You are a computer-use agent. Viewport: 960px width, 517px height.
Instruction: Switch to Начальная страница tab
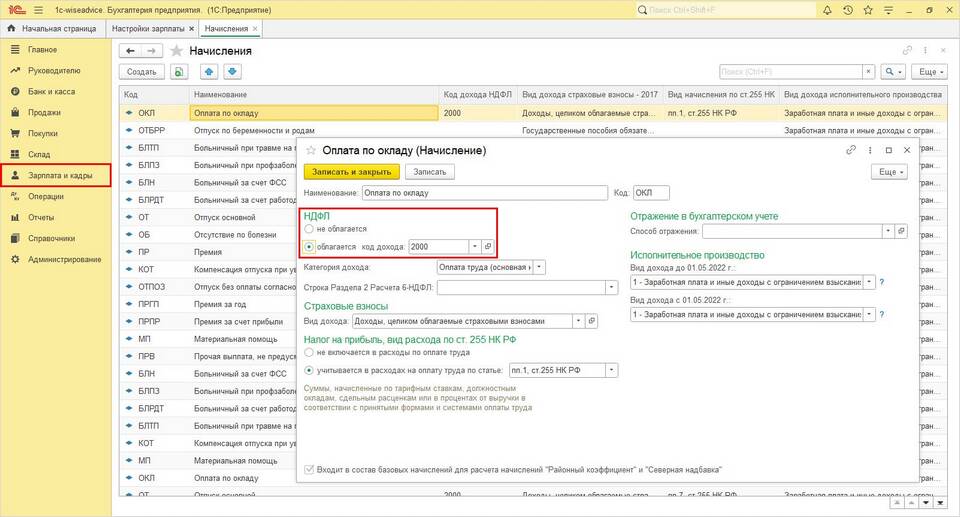click(x=53, y=29)
